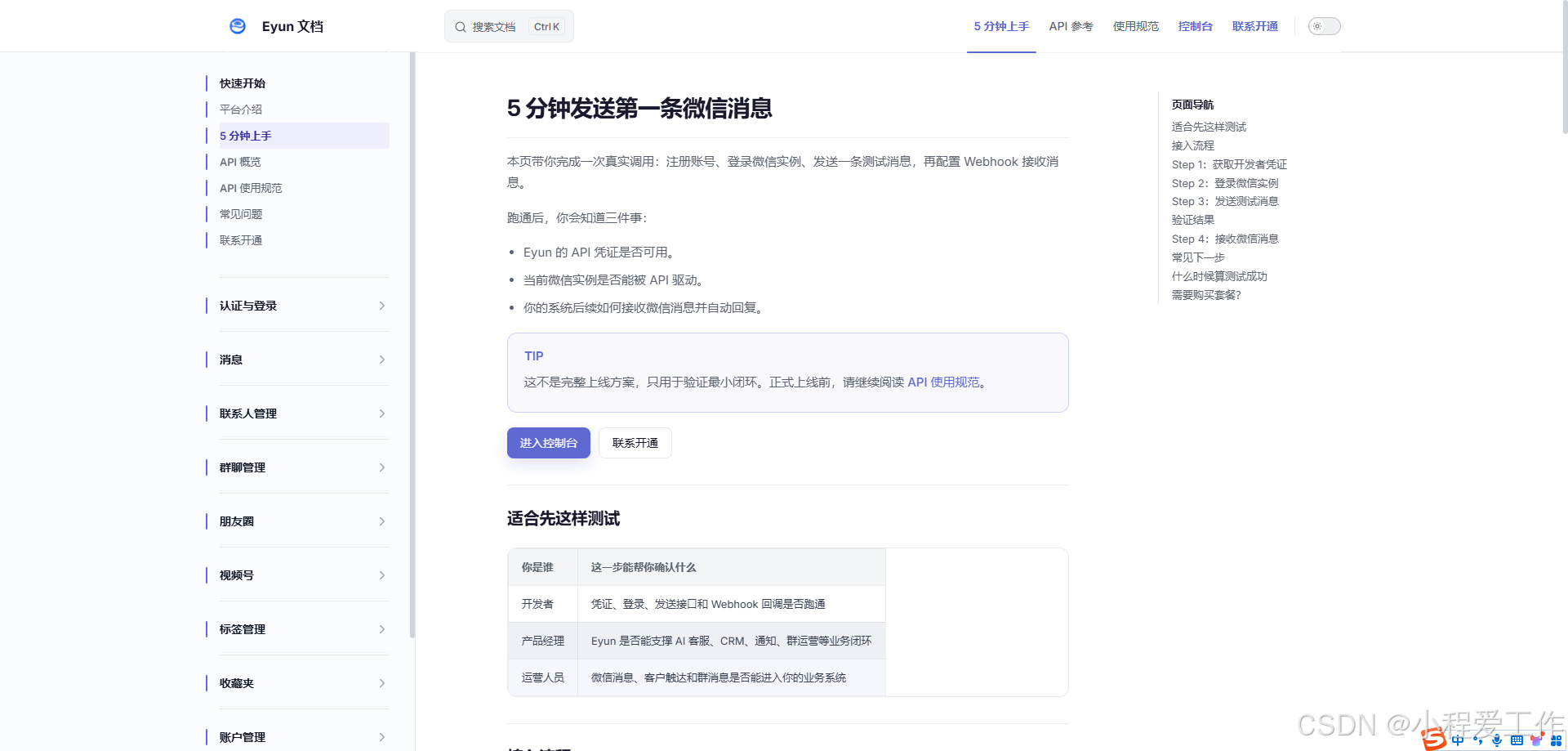Click the text 跑通后，你会知道三件事
1568x751 pixels.
coord(577,218)
